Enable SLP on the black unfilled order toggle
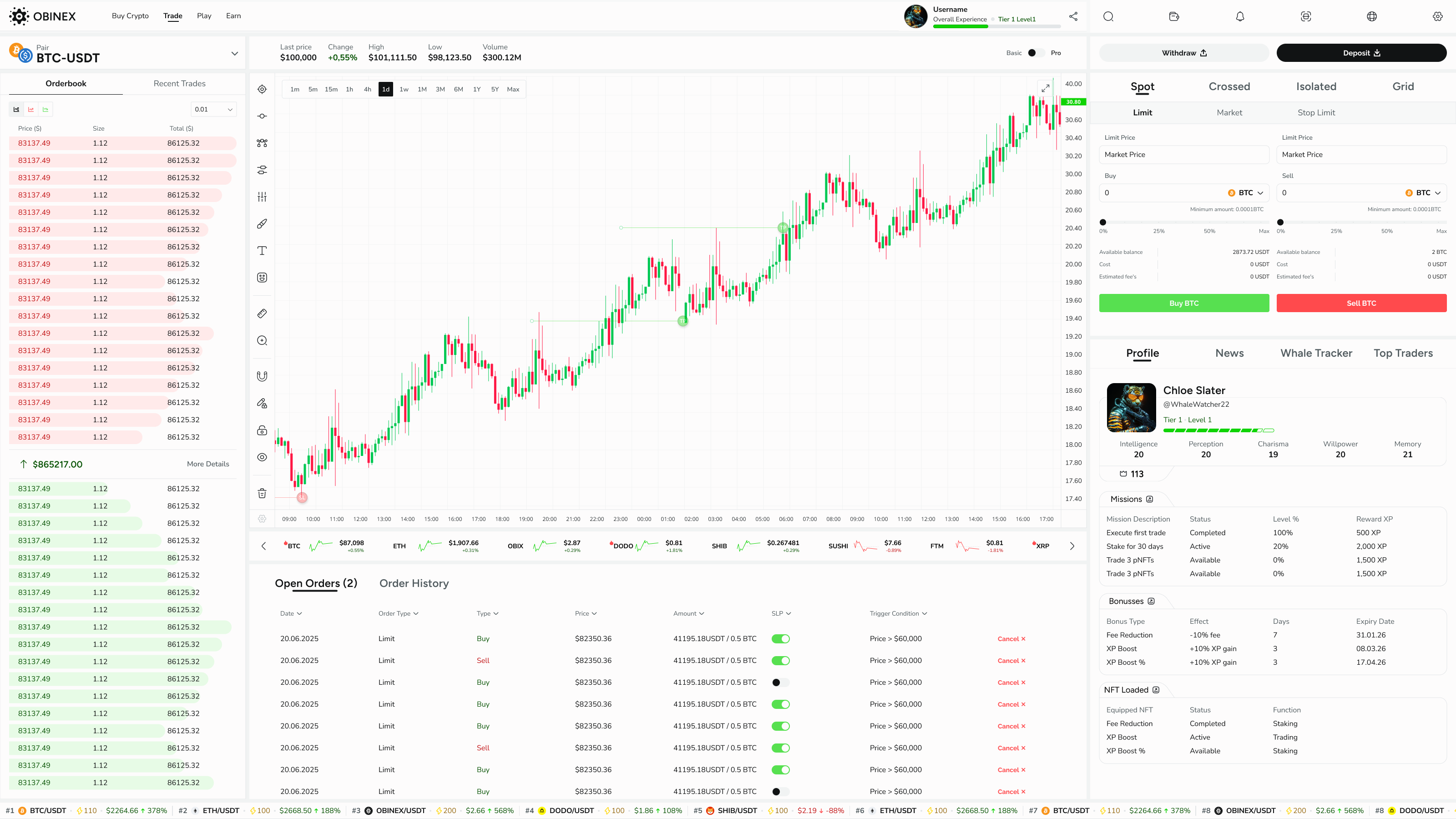 781,682
